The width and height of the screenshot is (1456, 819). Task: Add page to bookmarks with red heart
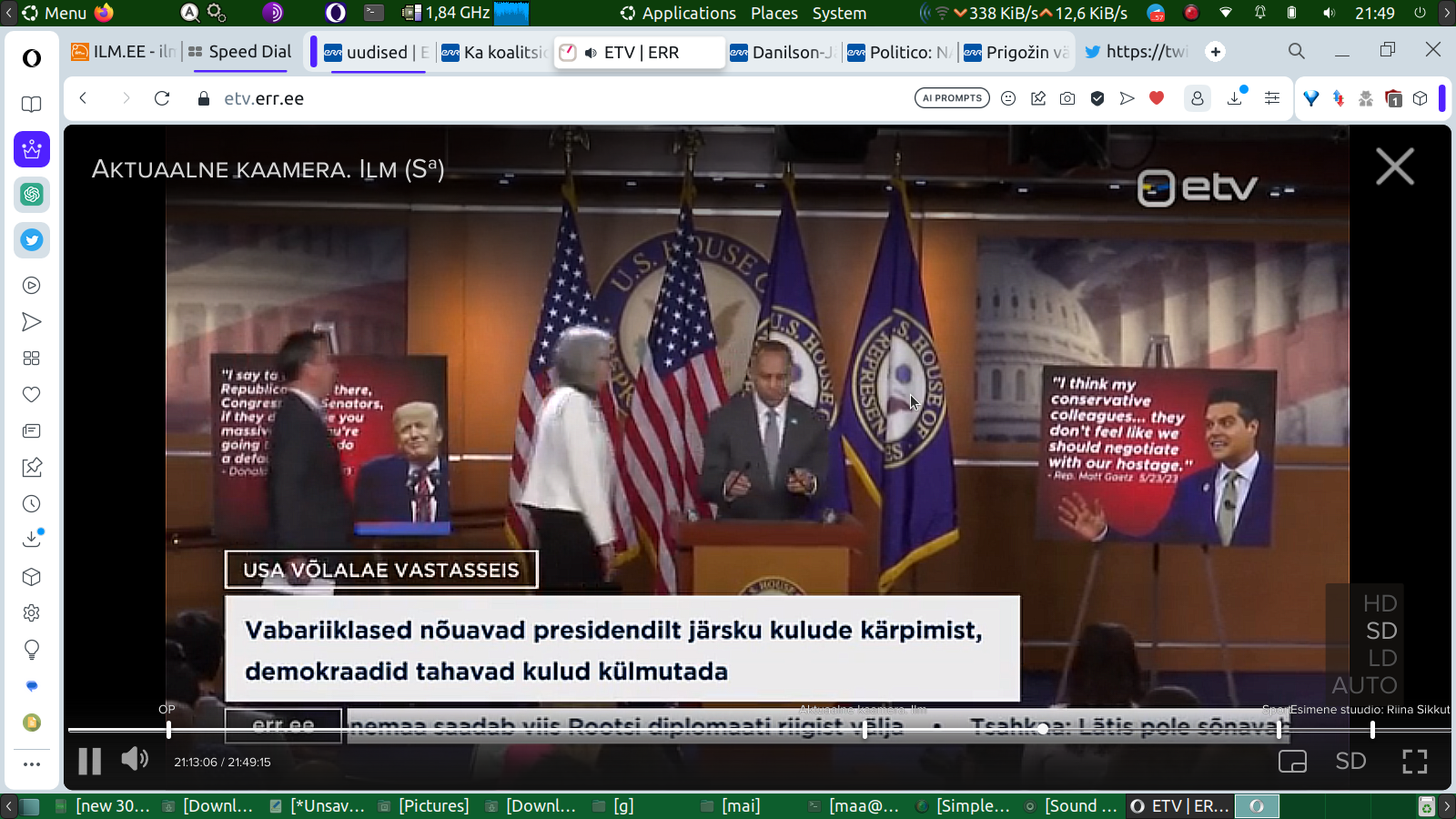pos(1157,98)
